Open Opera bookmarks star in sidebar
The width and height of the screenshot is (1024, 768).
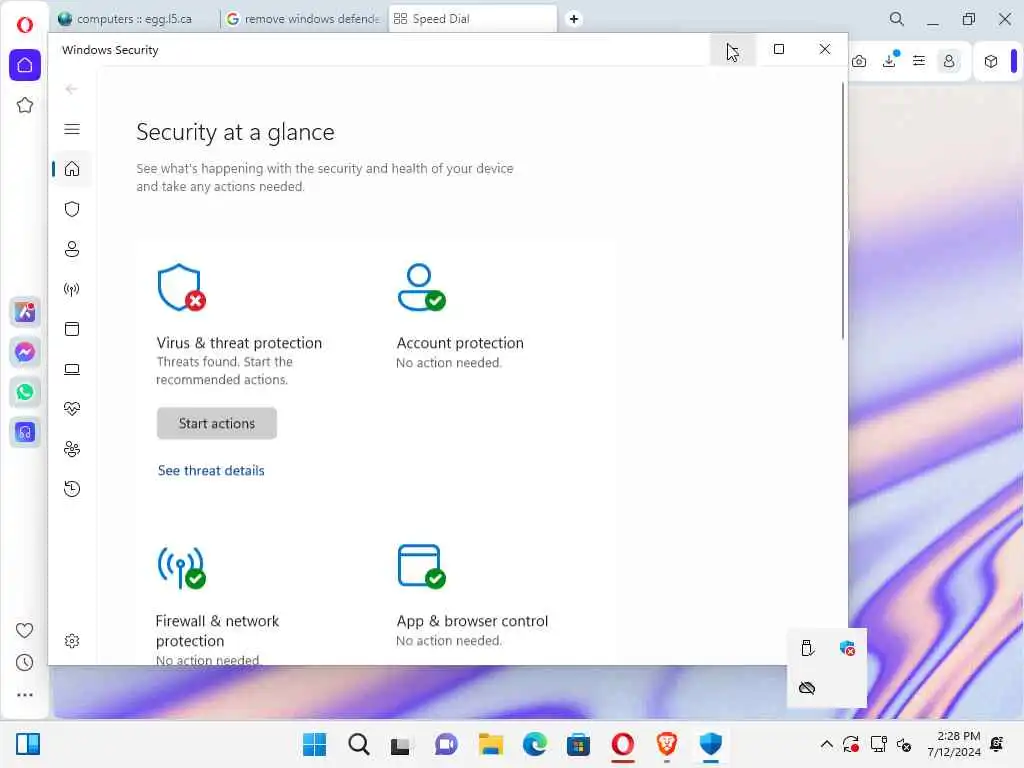(25, 105)
